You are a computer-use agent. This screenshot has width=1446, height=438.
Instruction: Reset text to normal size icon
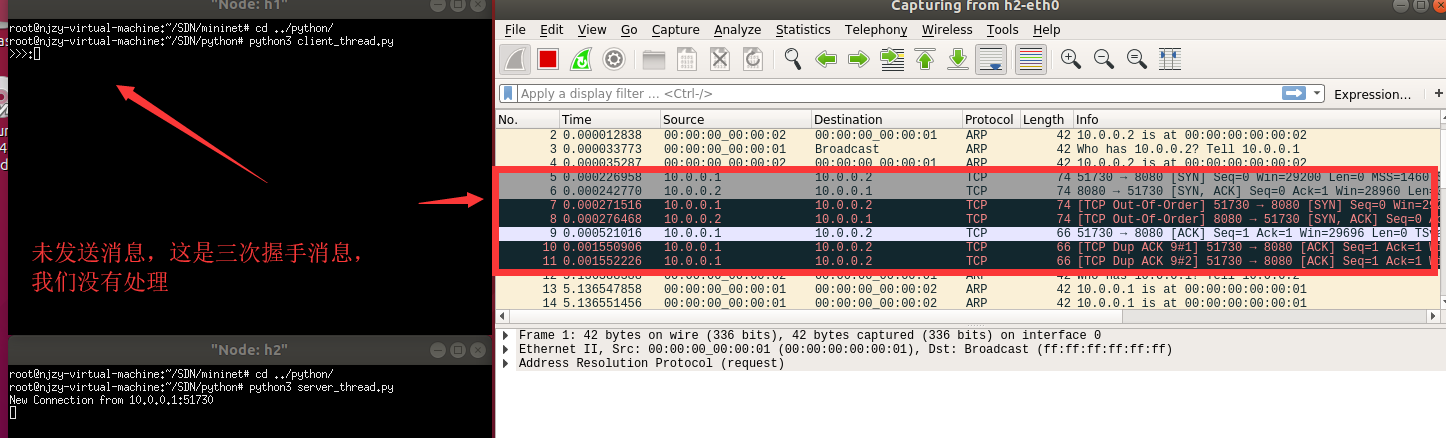[x=1137, y=59]
